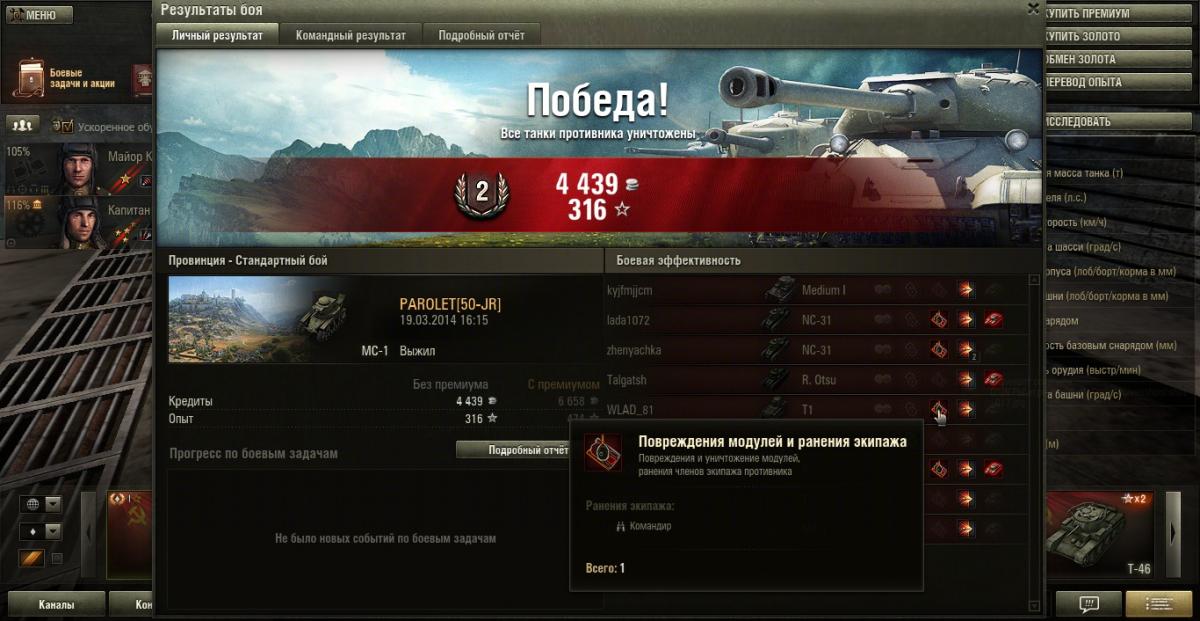Click the module damage icon for lada1072

pos(939,320)
